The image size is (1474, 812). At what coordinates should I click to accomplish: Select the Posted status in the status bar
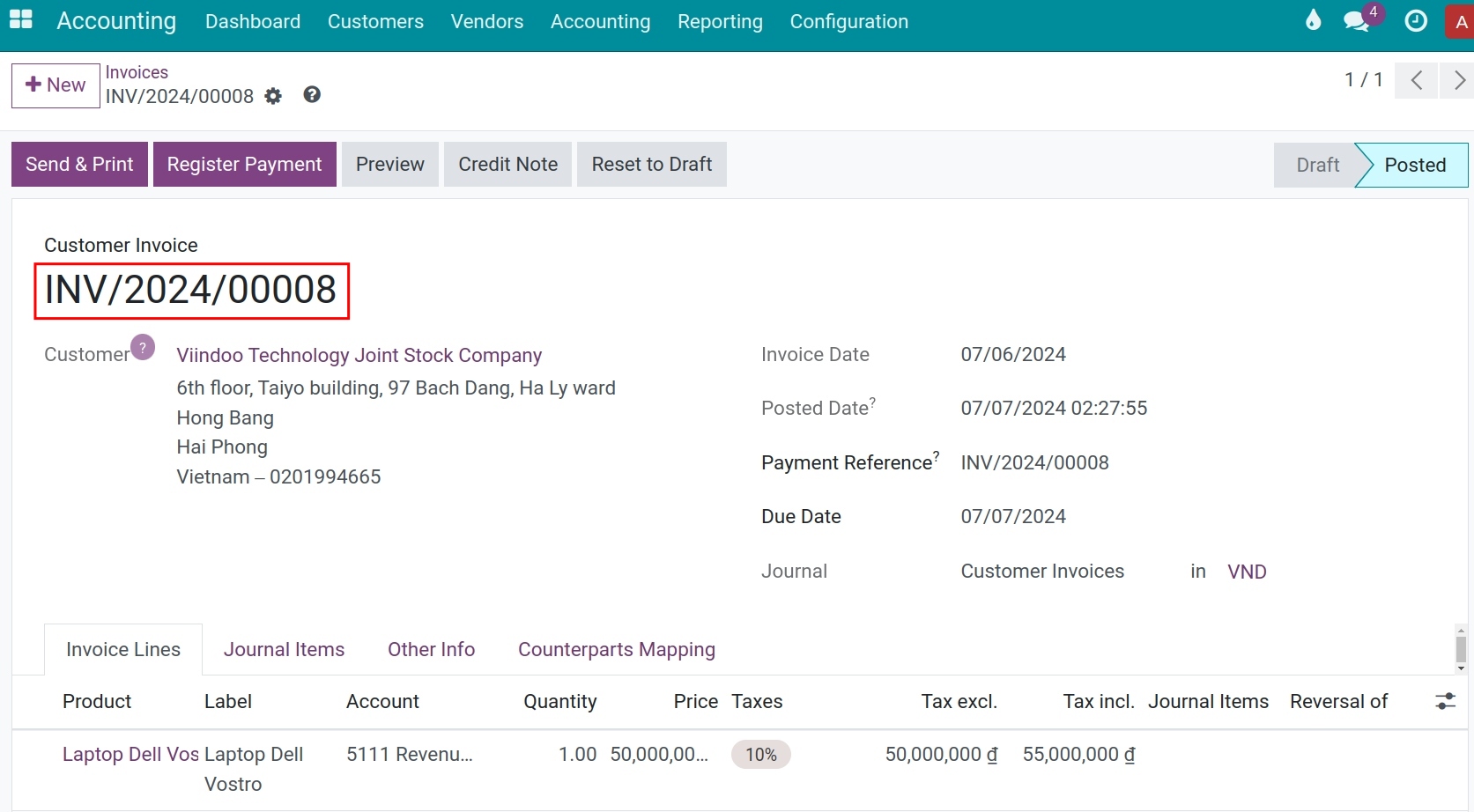(x=1414, y=164)
